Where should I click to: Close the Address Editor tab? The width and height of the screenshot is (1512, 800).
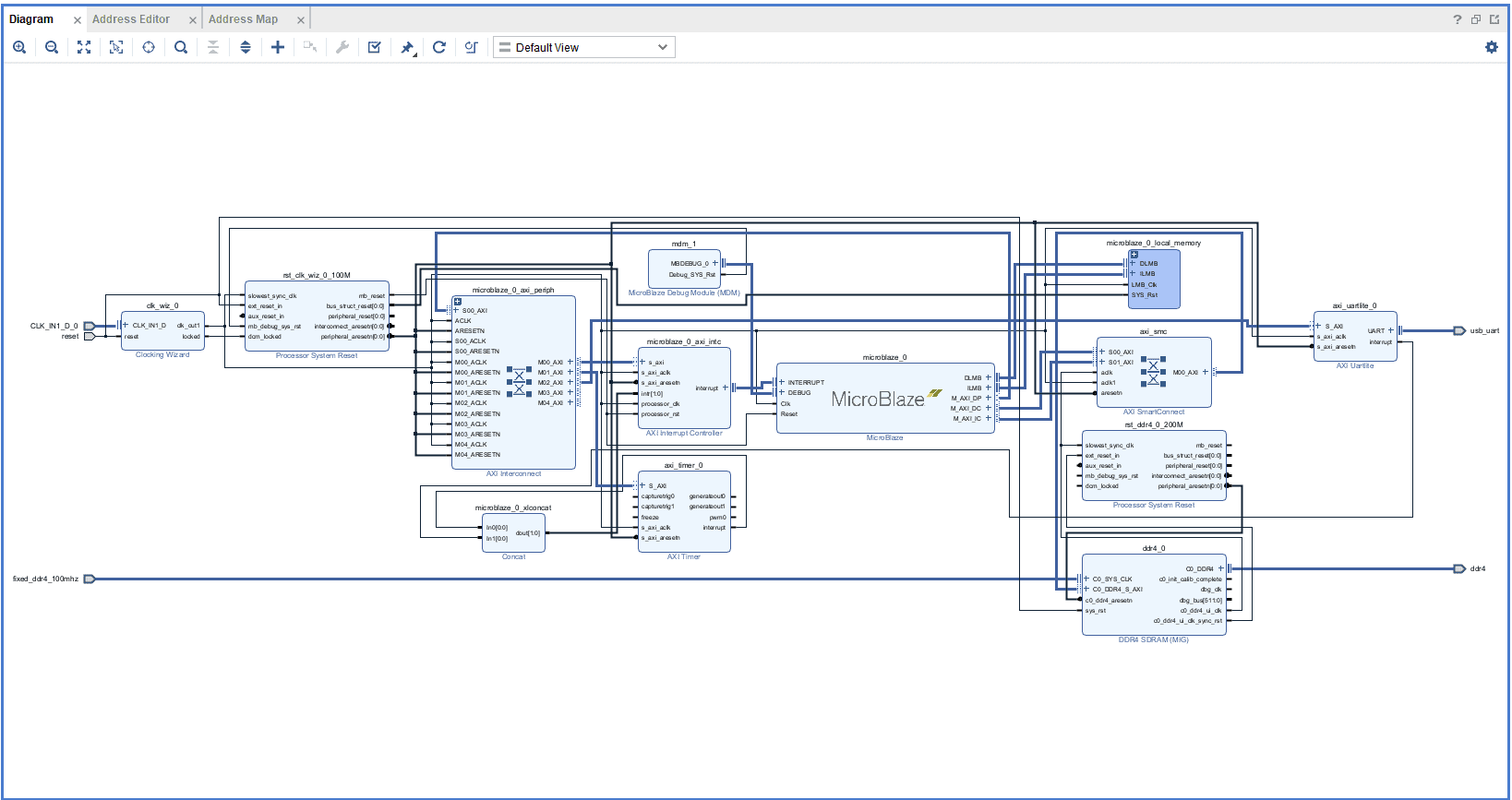tap(193, 20)
